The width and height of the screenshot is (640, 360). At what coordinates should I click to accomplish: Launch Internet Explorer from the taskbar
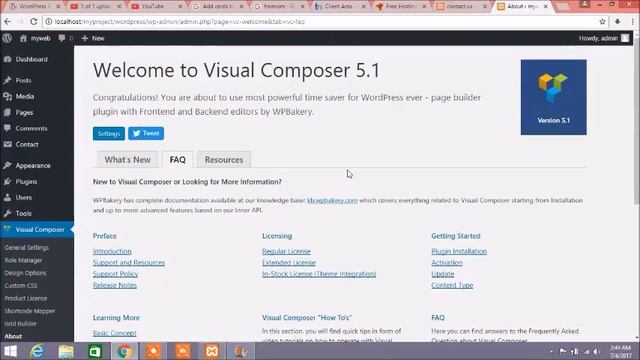[x=37, y=351]
